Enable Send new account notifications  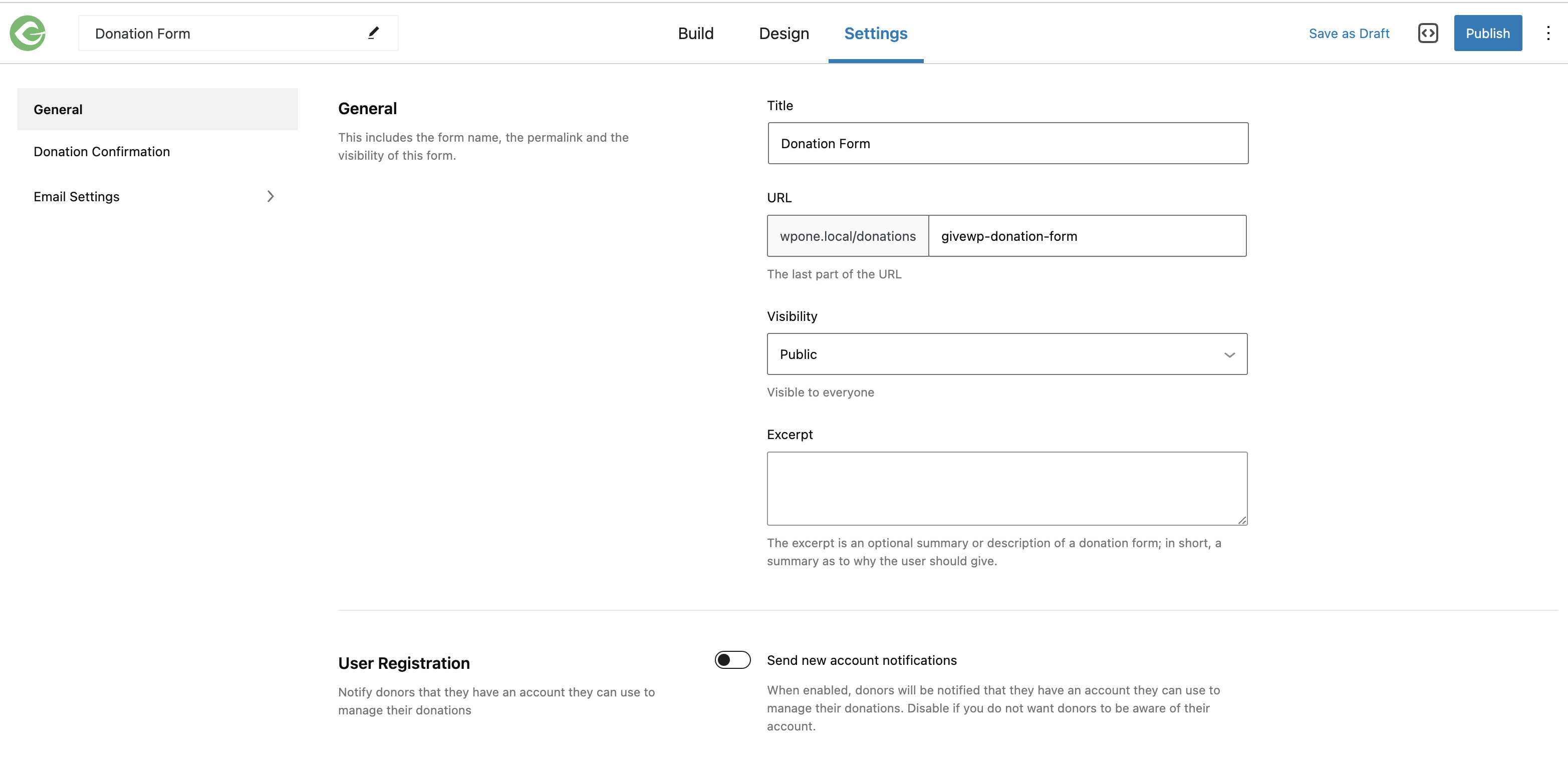732,660
